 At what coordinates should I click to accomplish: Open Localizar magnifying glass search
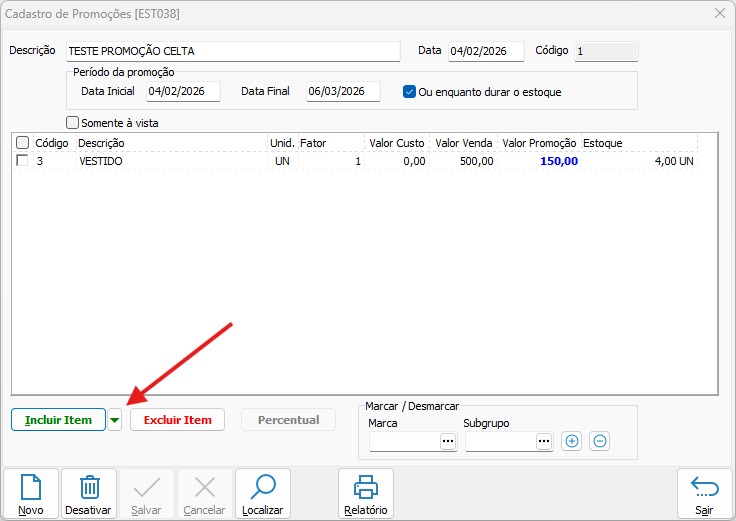tap(263, 488)
